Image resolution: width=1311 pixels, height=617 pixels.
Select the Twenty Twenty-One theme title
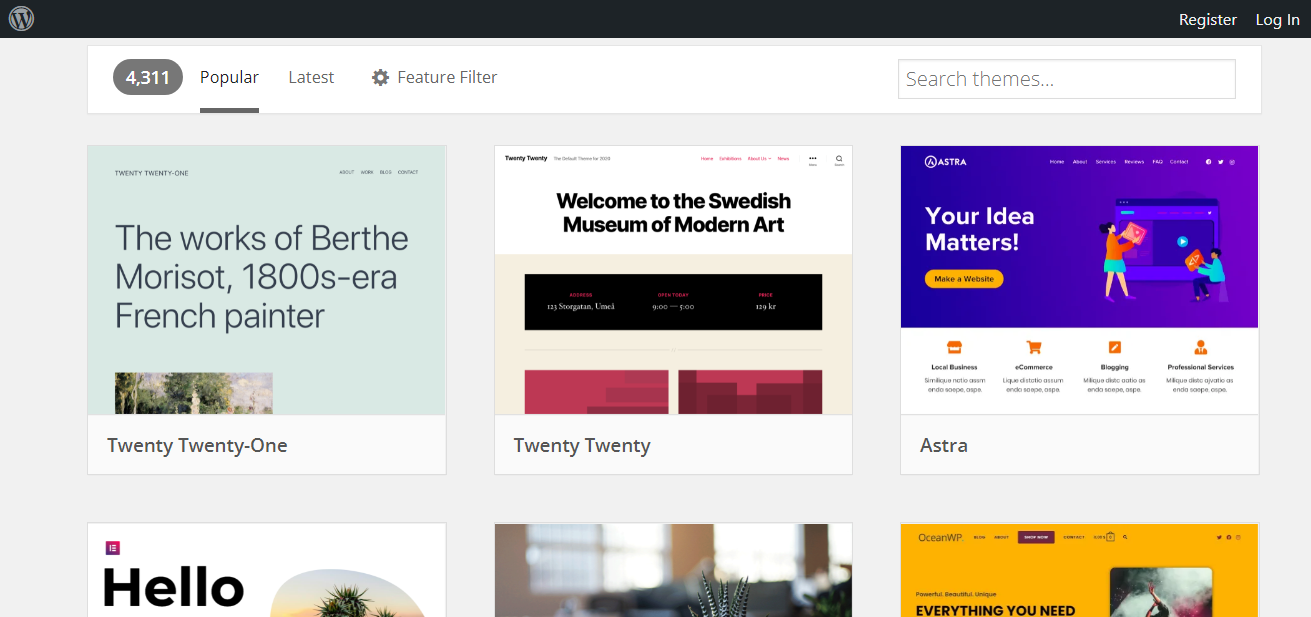click(x=197, y=445)
